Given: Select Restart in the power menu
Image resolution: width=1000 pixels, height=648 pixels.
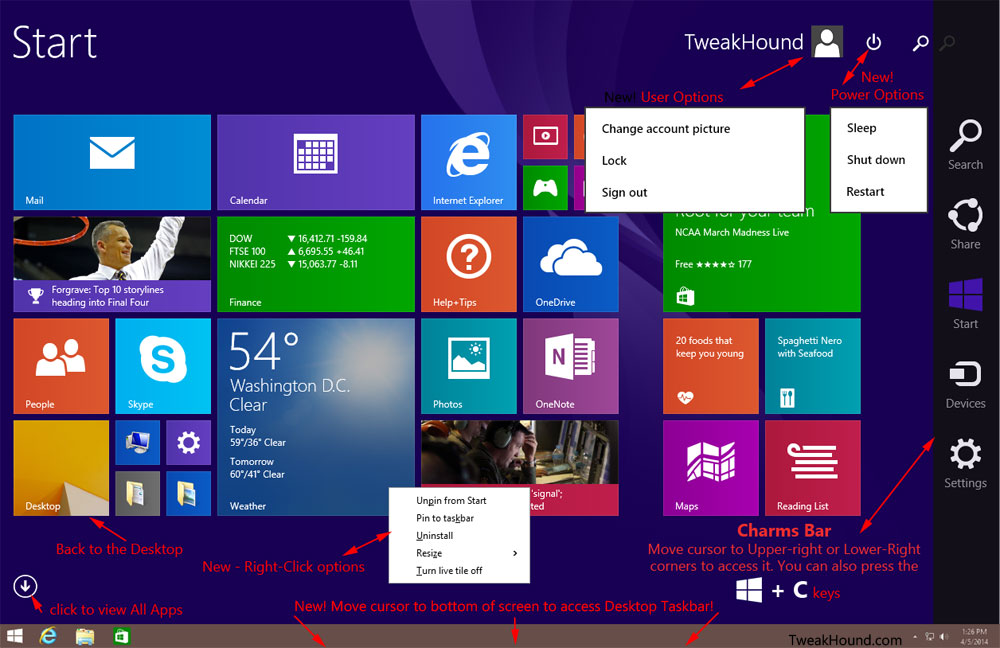Looking at the screenshot, I should tap(865, 191).
